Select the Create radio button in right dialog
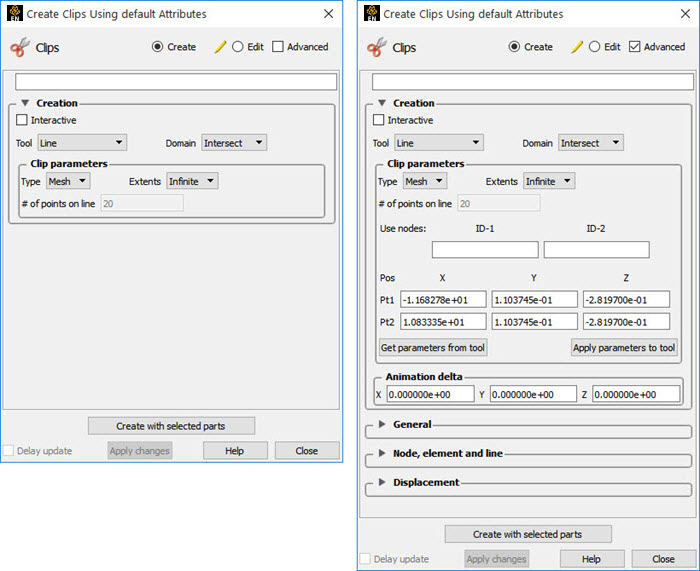Image resolution: width=700 pixels, height=571 pixels. (x=514, y=46)
